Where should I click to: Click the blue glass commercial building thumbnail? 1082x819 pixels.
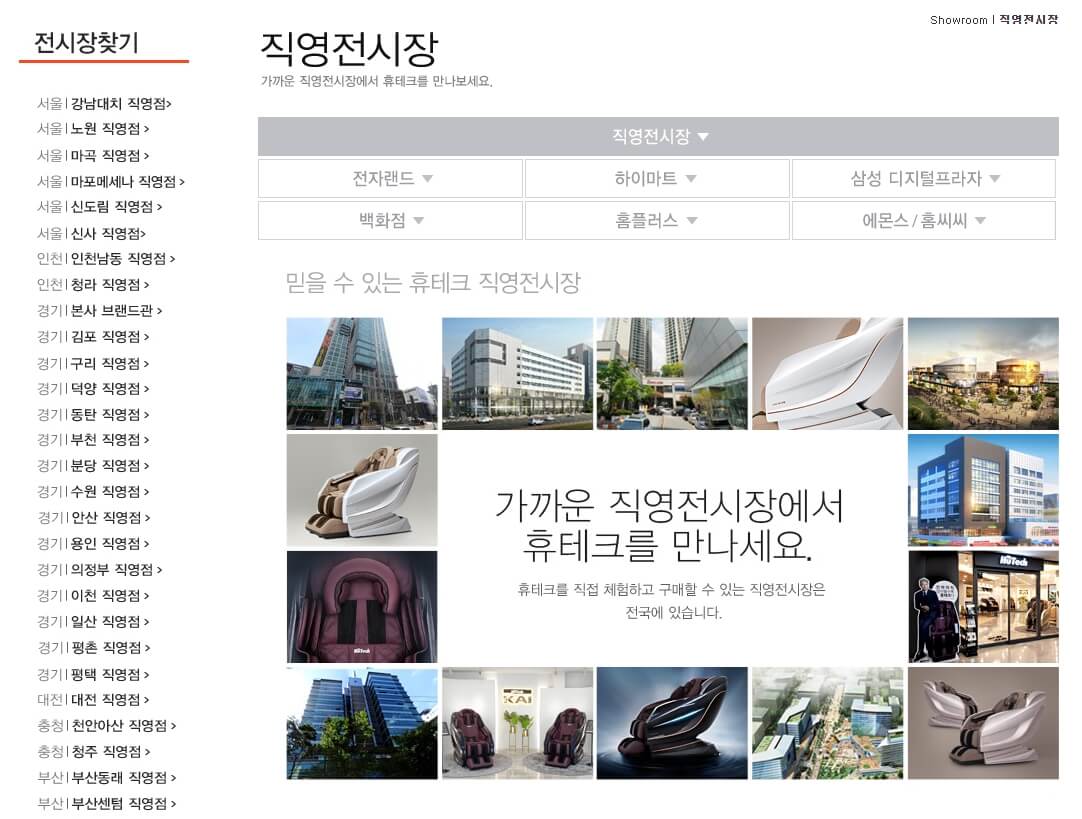click(983, 490)
